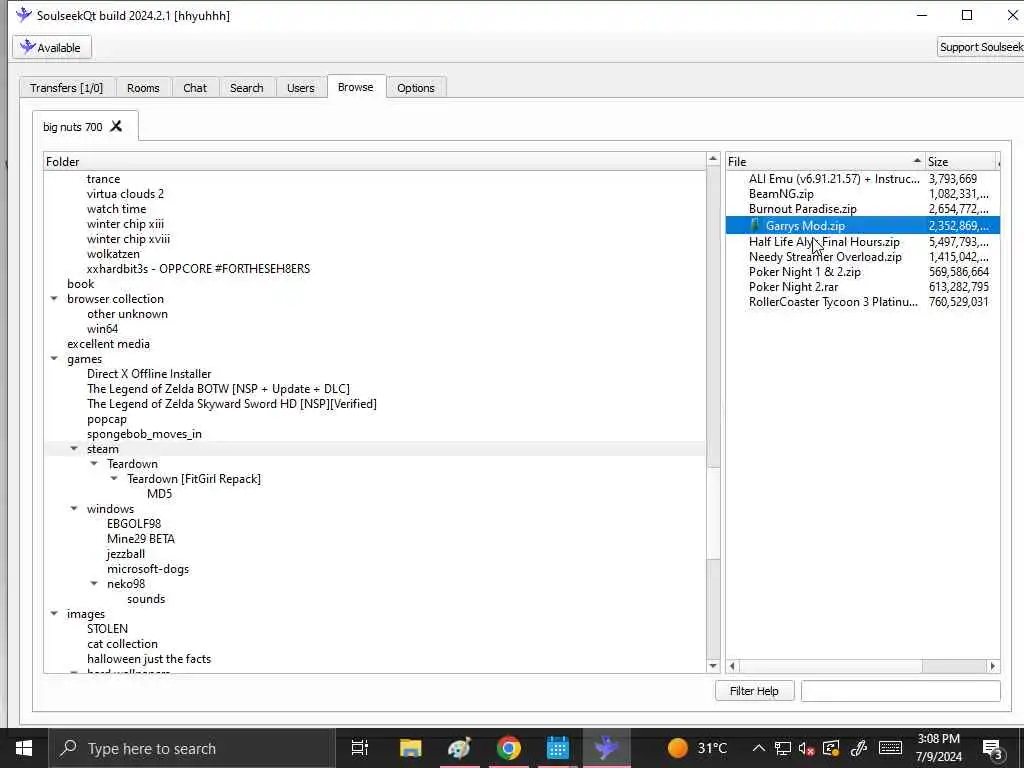Screen dimensions: 1024x768
Task: Open the clock showing 3:08 PM
Action: 938,748
